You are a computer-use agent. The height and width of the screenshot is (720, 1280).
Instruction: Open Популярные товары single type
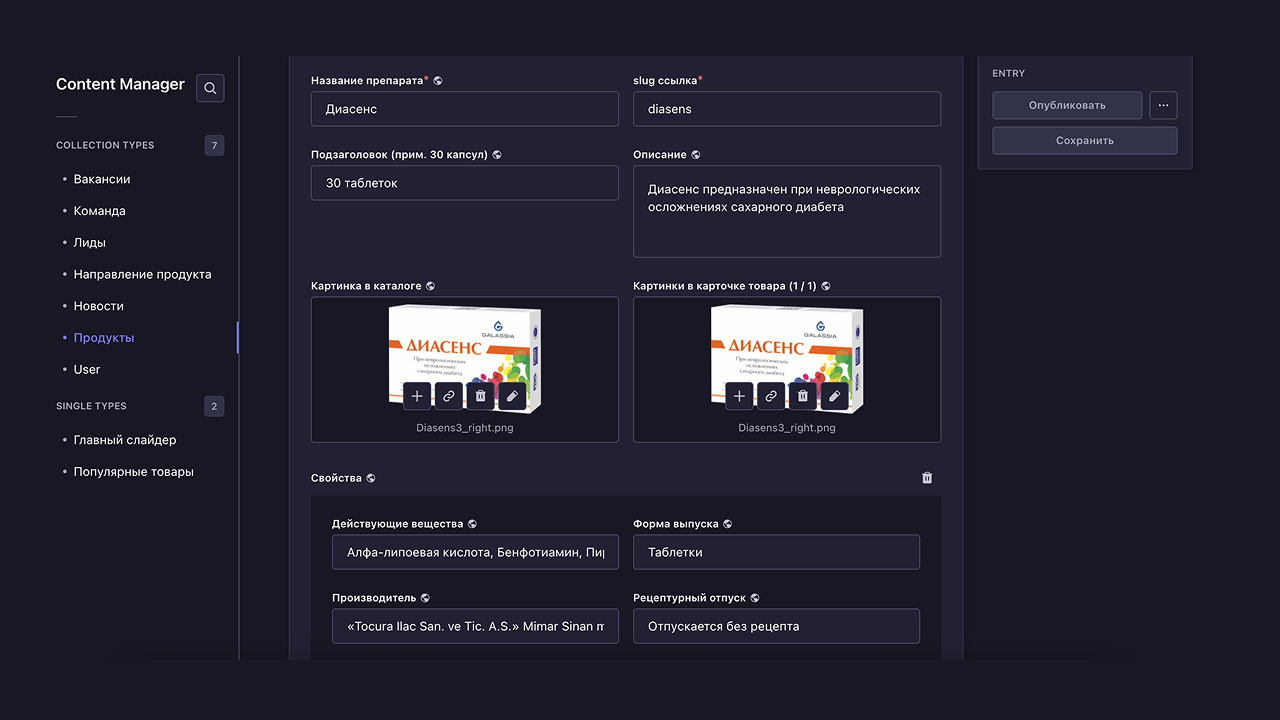[x=134, y=472]
